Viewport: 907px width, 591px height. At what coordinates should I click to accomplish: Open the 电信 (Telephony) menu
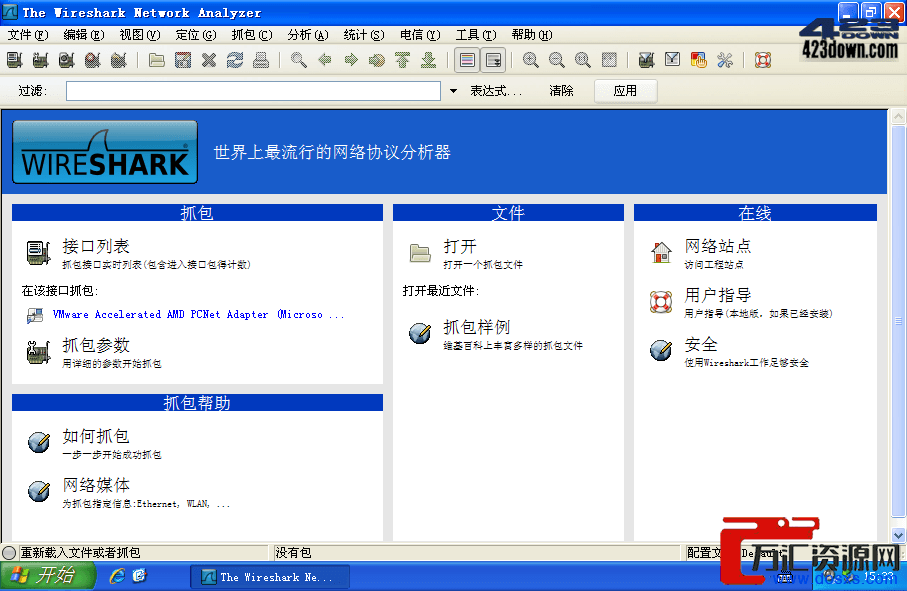pos(420,35)
